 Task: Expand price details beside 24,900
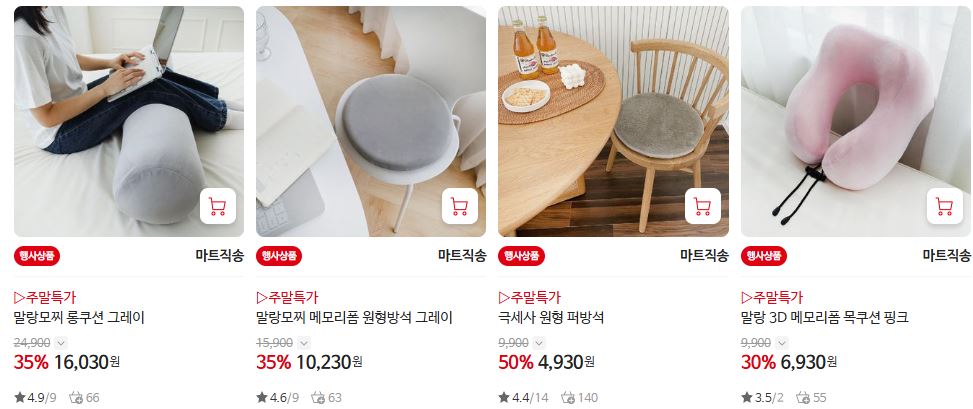coord(61,343)
